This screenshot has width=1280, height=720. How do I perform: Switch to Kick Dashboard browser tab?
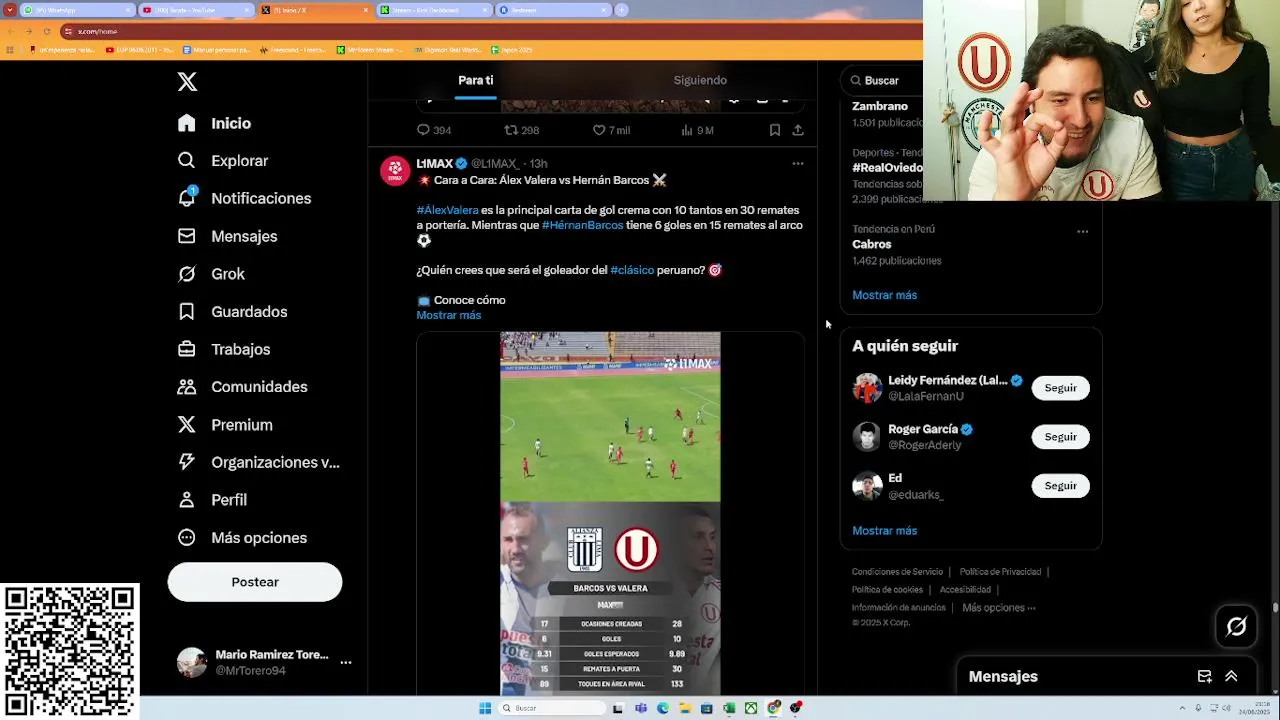433,10
